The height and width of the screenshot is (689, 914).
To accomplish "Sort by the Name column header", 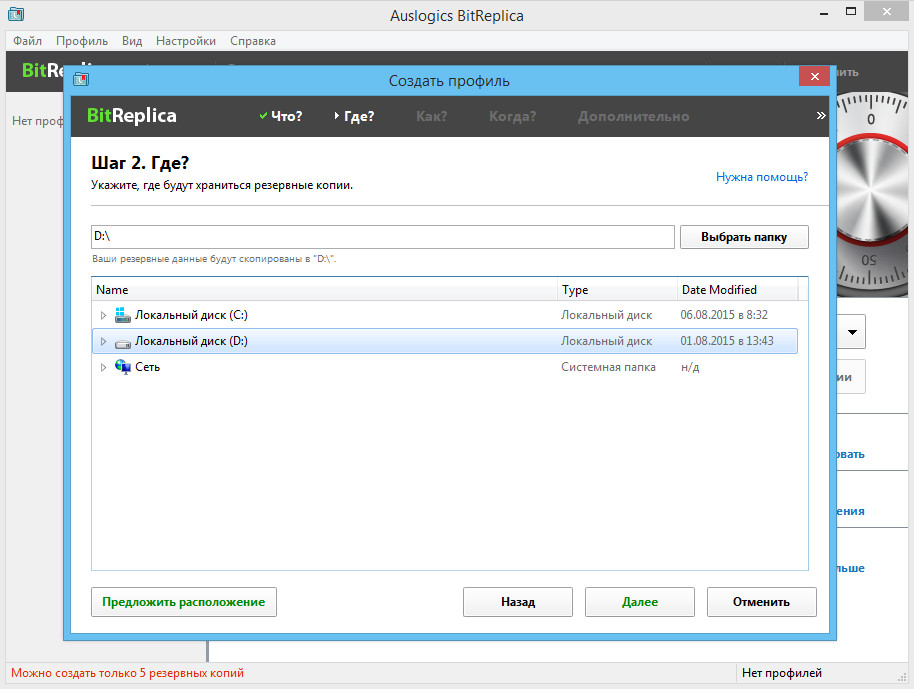I will coord(324,290).
